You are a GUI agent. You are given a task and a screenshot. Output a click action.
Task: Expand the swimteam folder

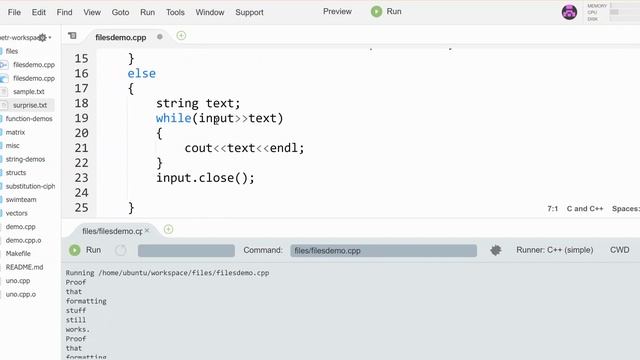tap(21, 200)
